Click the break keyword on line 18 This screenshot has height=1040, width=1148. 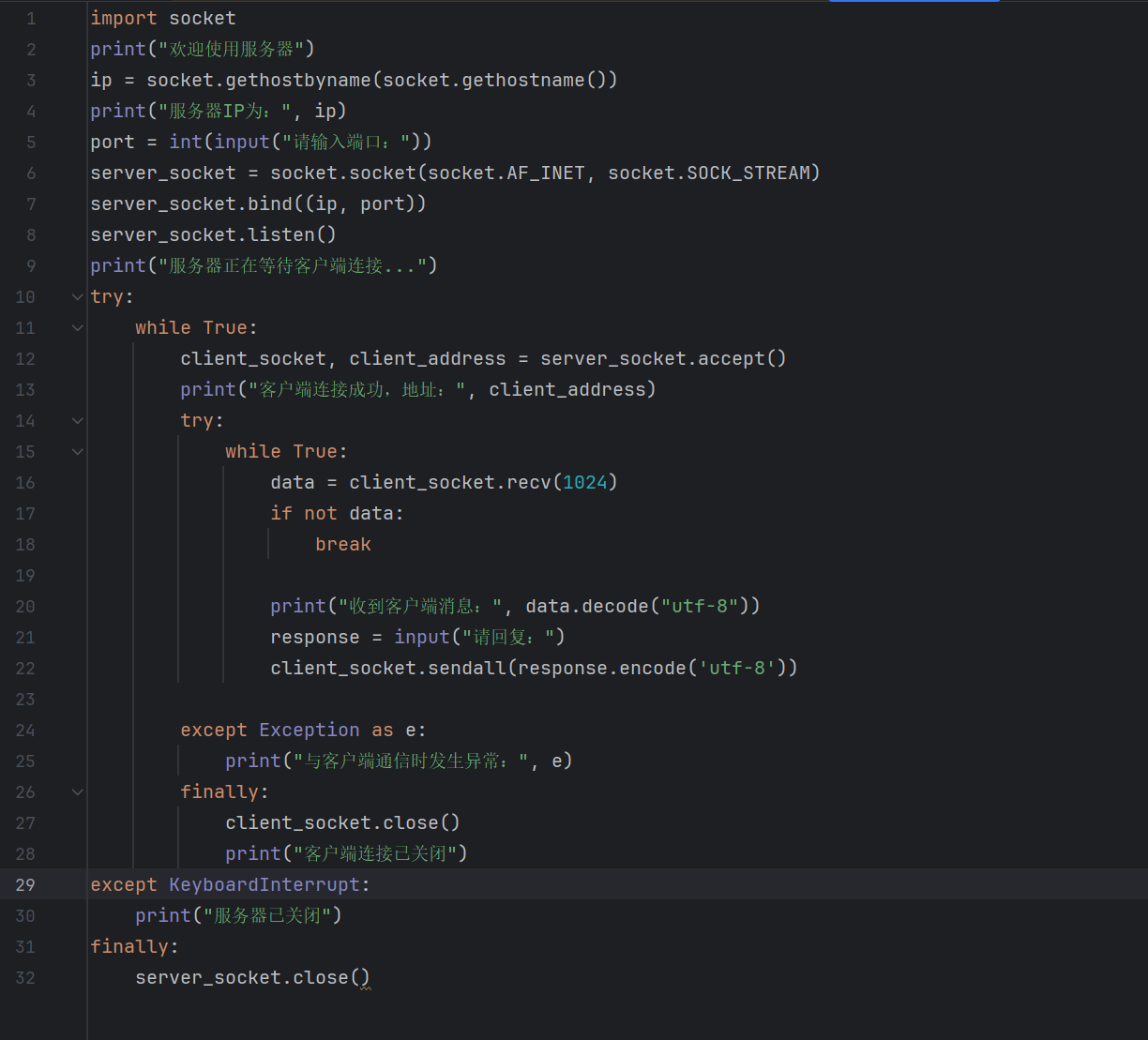(x=343, y=544)
